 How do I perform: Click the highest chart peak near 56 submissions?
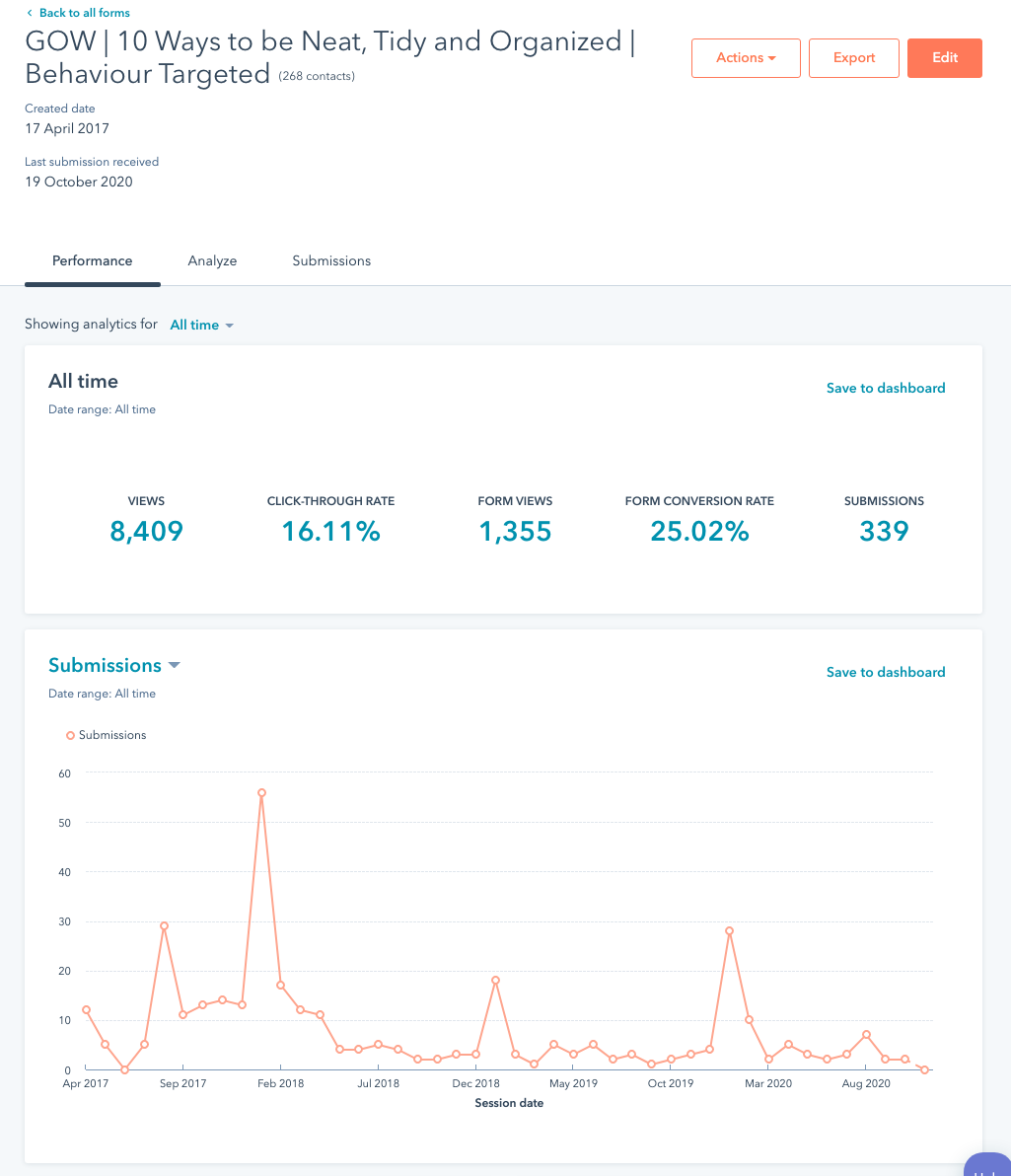point(261,792)
